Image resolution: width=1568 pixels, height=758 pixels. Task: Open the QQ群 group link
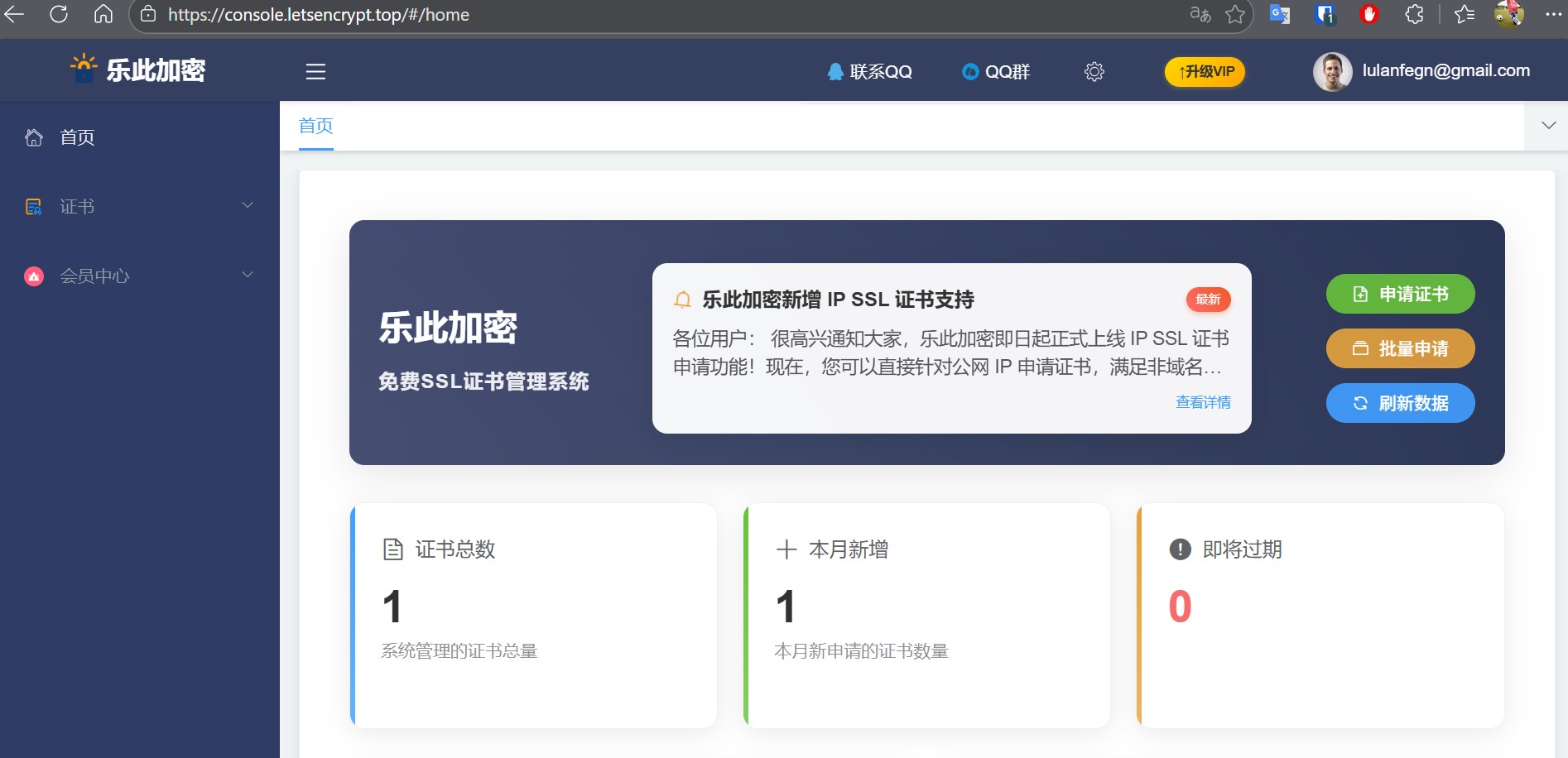[x=996, y=72]
